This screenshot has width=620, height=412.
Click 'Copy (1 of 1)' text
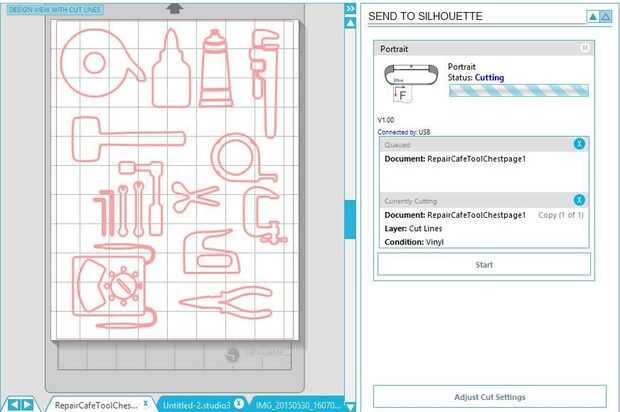coord(561,215)
